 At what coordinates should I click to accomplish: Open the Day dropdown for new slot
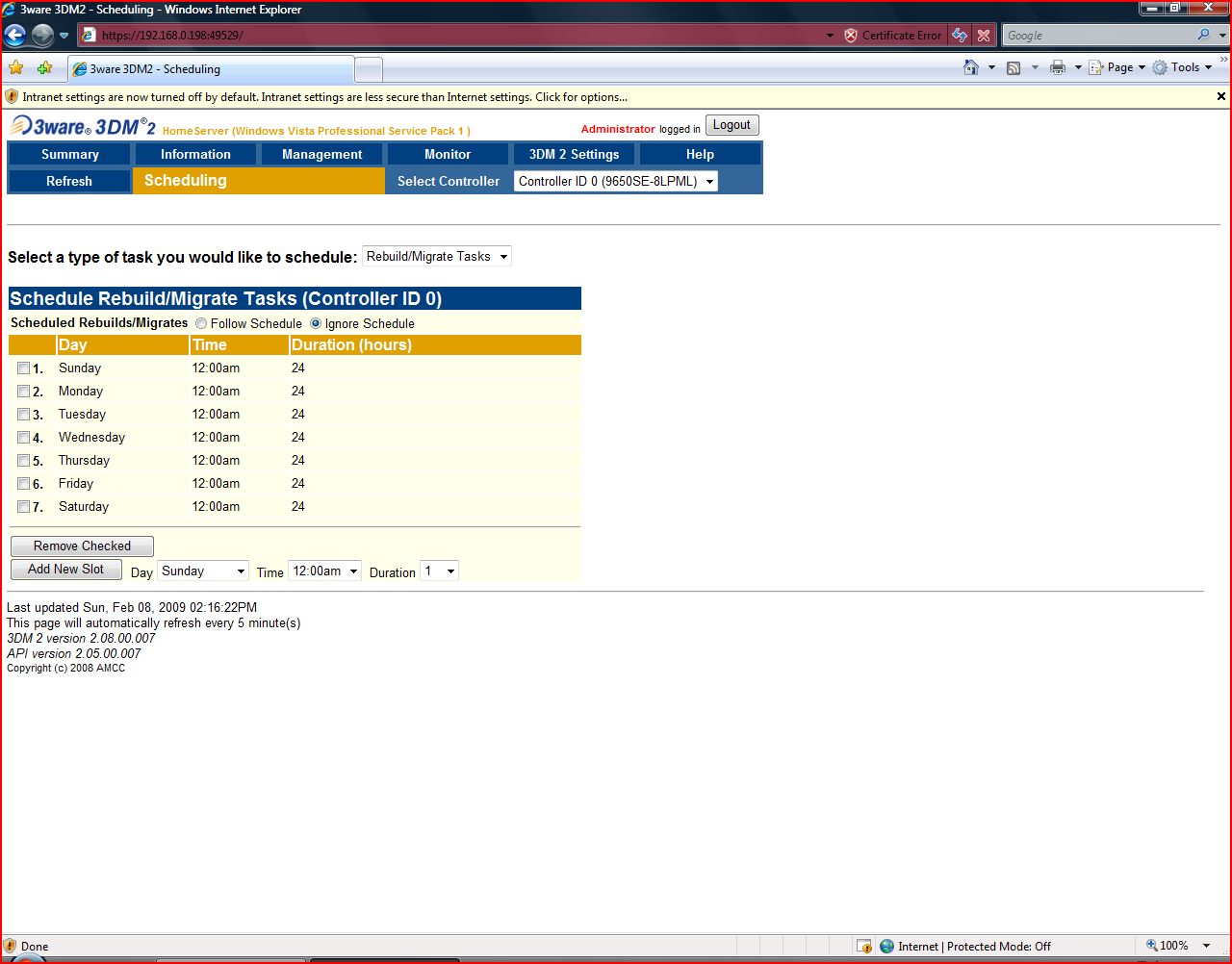pos(202,571)
